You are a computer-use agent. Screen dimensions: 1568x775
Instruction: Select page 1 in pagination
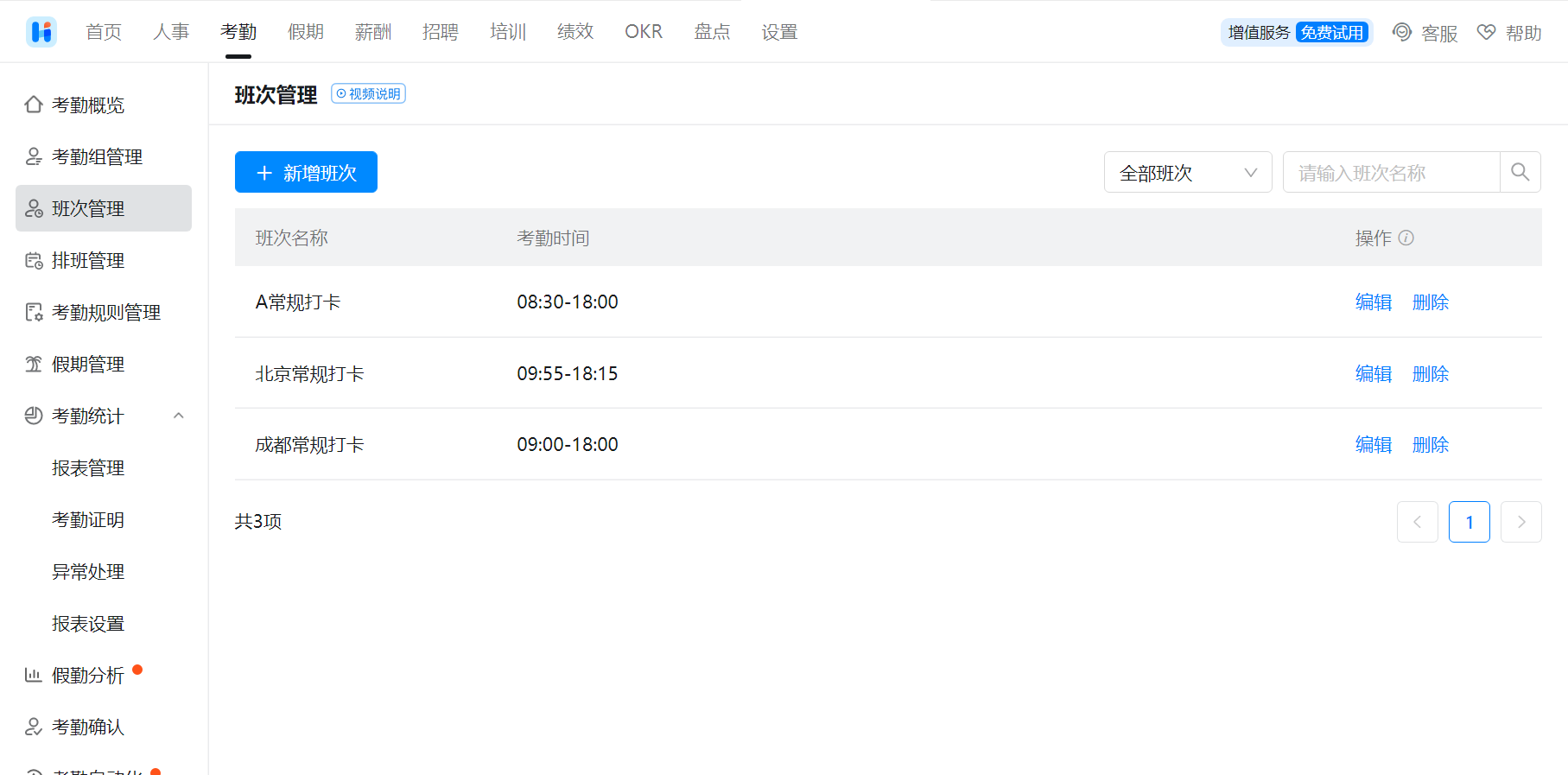tap(1470, 522)
